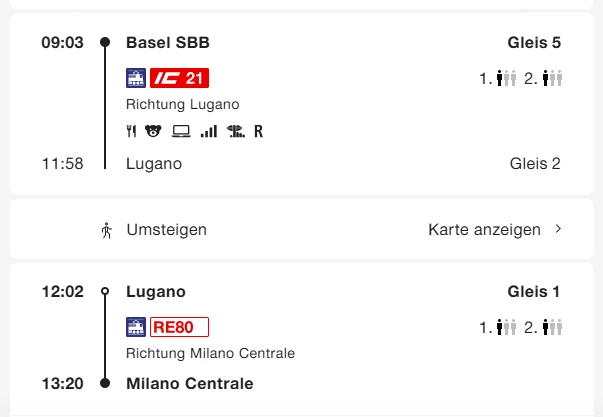Click the mobile signal bars icon
The image size is (603, 417).
[x=208, y=131]
